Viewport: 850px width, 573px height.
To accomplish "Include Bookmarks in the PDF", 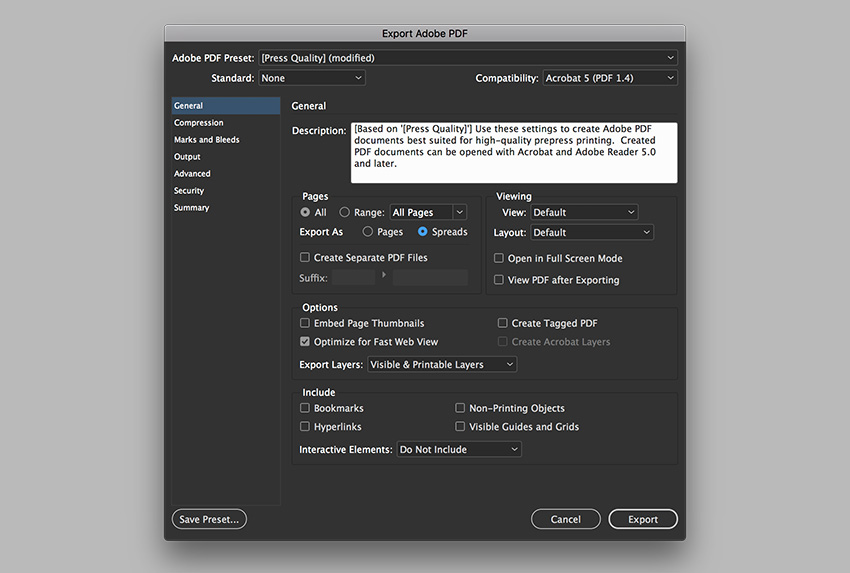I will (305, 408).
